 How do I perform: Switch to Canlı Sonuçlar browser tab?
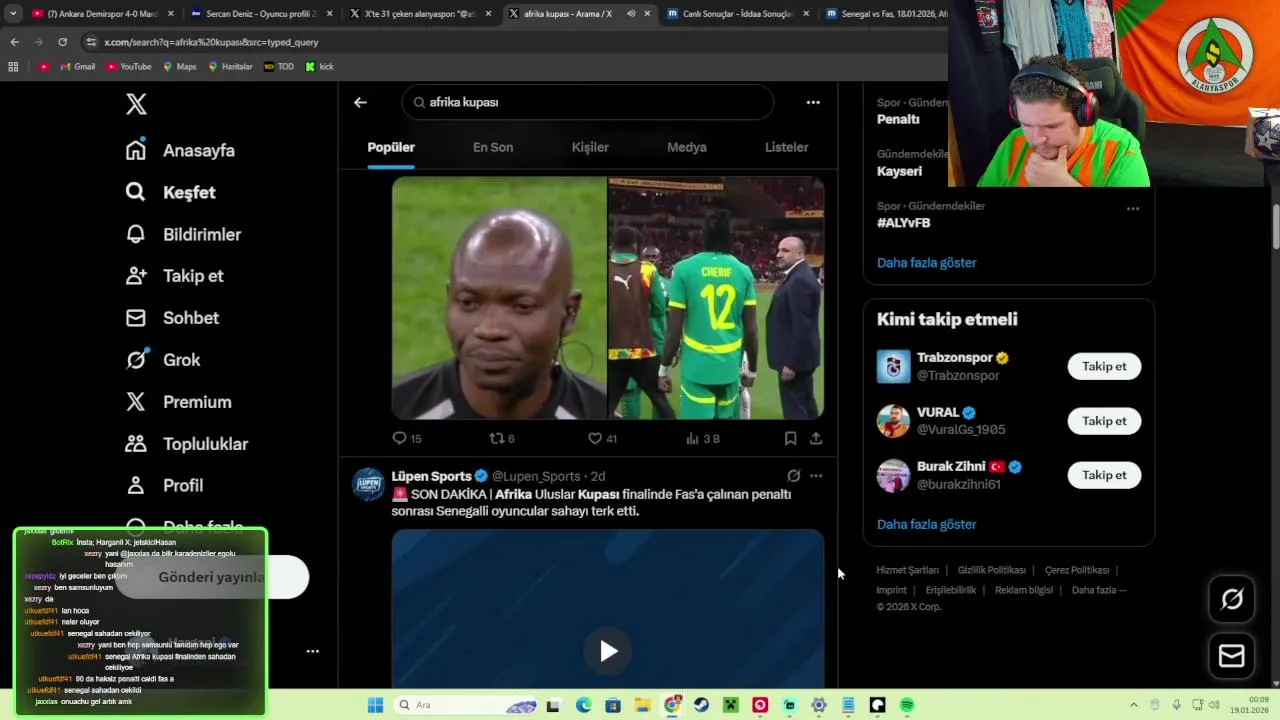[737, 14]
